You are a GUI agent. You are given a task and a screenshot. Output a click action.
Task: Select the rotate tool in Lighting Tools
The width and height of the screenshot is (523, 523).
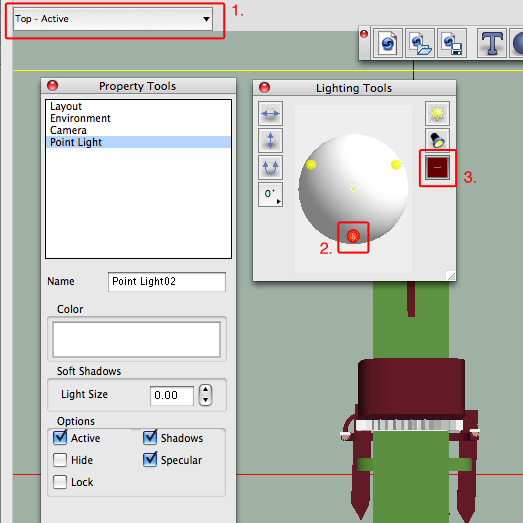point(270,167)
